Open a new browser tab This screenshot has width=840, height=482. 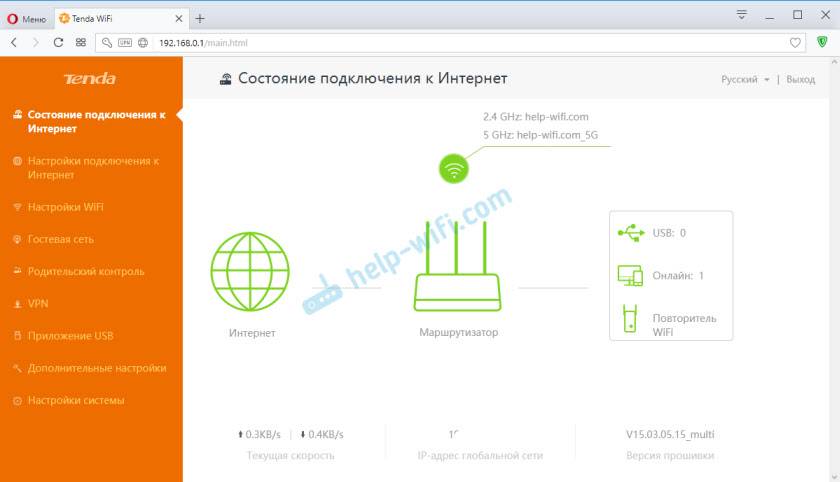coord(200,19)
